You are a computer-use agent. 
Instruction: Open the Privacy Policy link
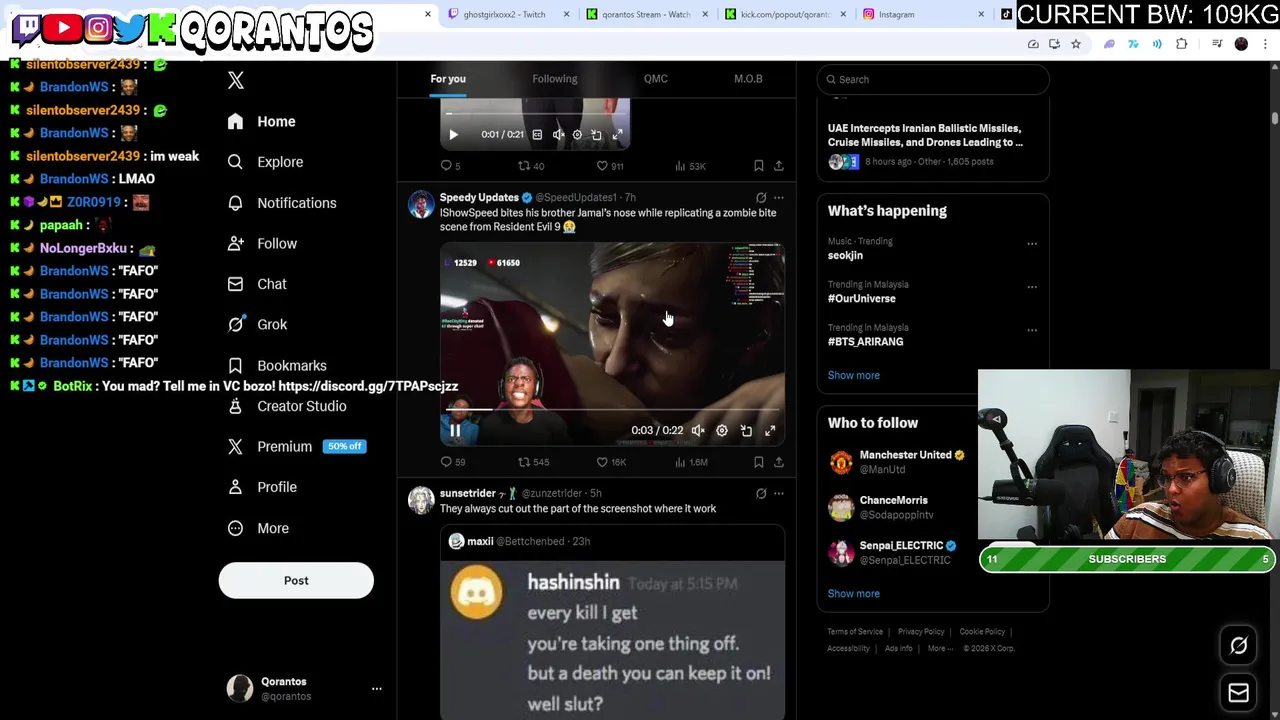pyautogui.click(x=921, y=632)
